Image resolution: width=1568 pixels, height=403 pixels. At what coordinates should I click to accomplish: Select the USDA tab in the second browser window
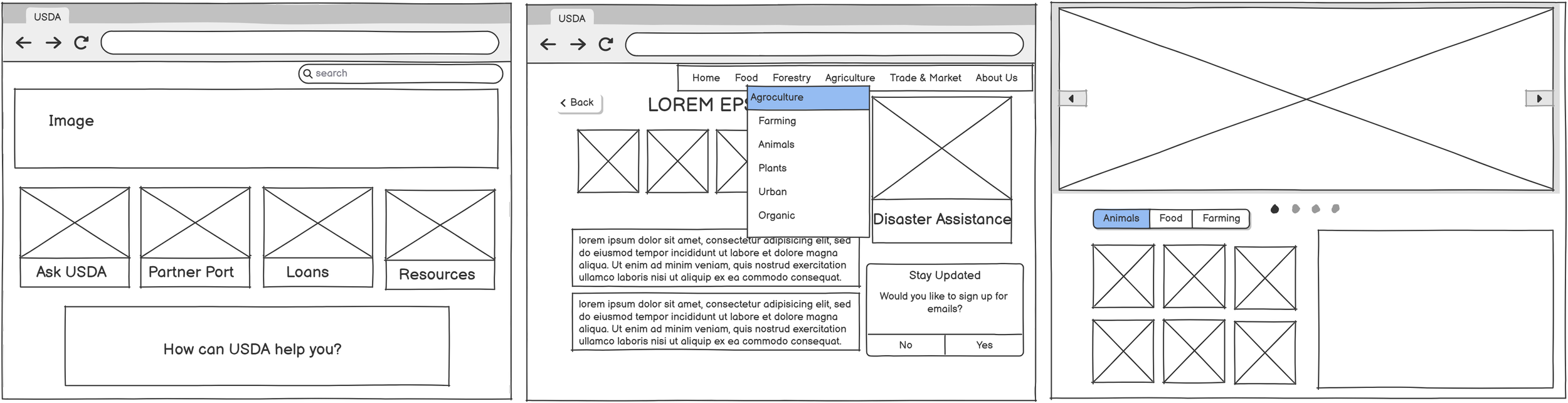pyautogui.click(x=572, y=18)
